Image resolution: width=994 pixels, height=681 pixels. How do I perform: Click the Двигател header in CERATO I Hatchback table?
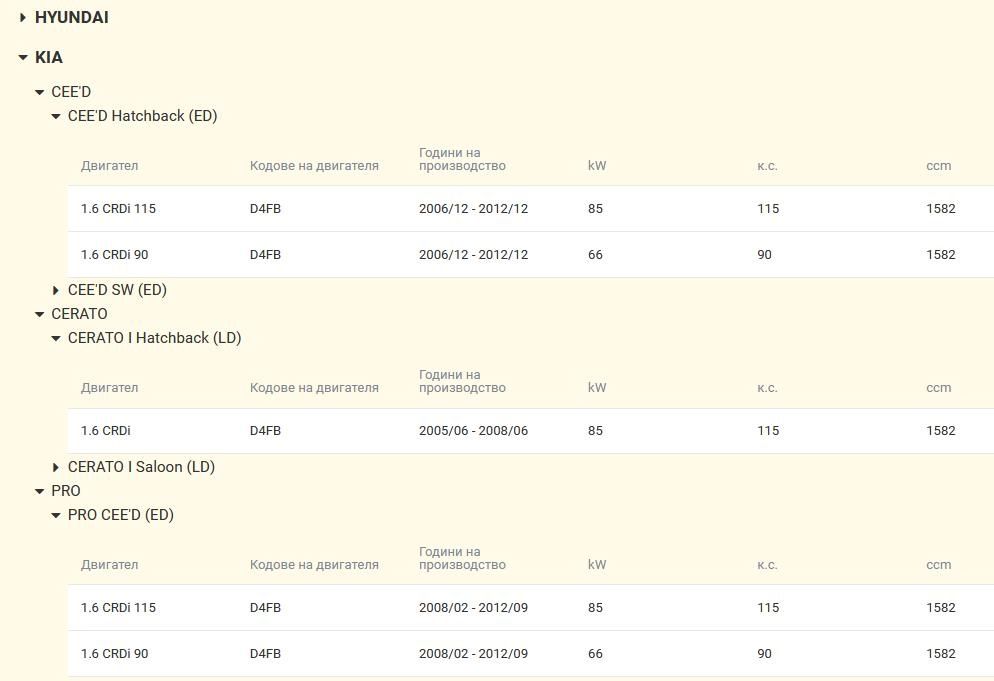[x=109, y=388]
